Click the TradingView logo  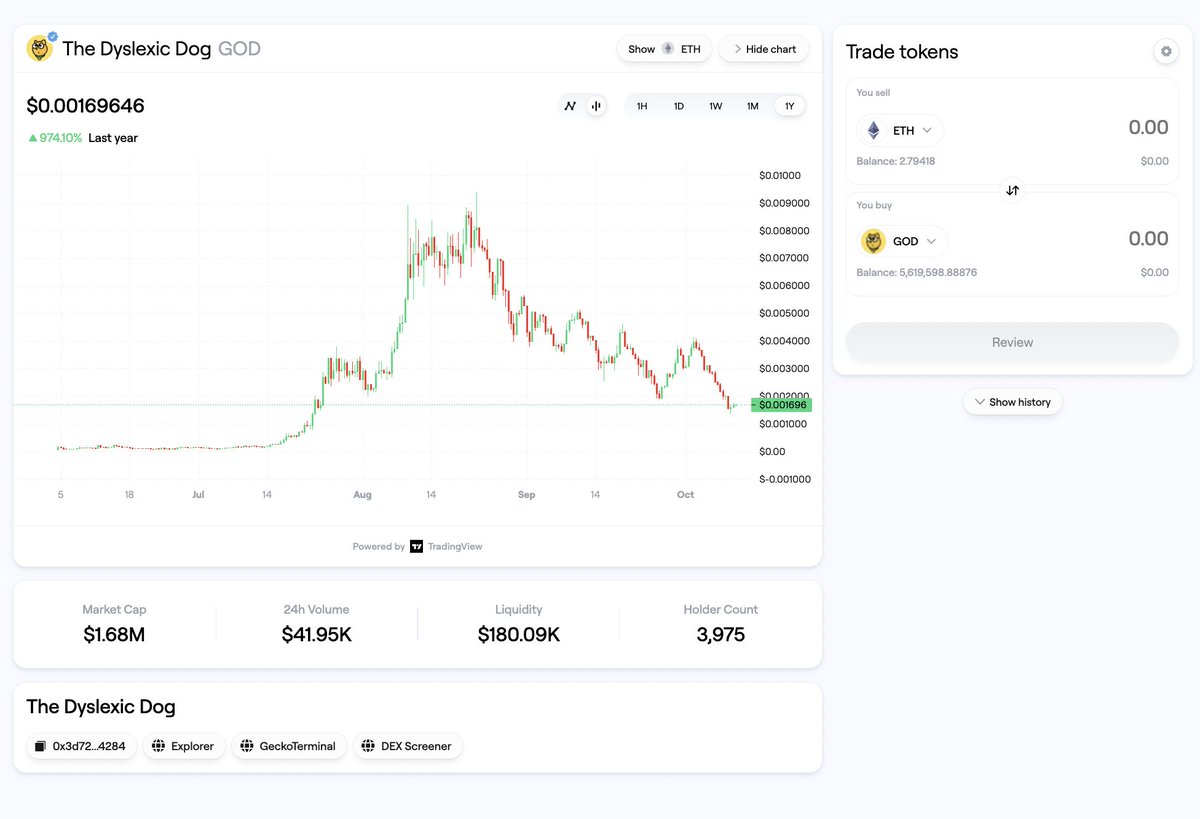tap(416, 546)
